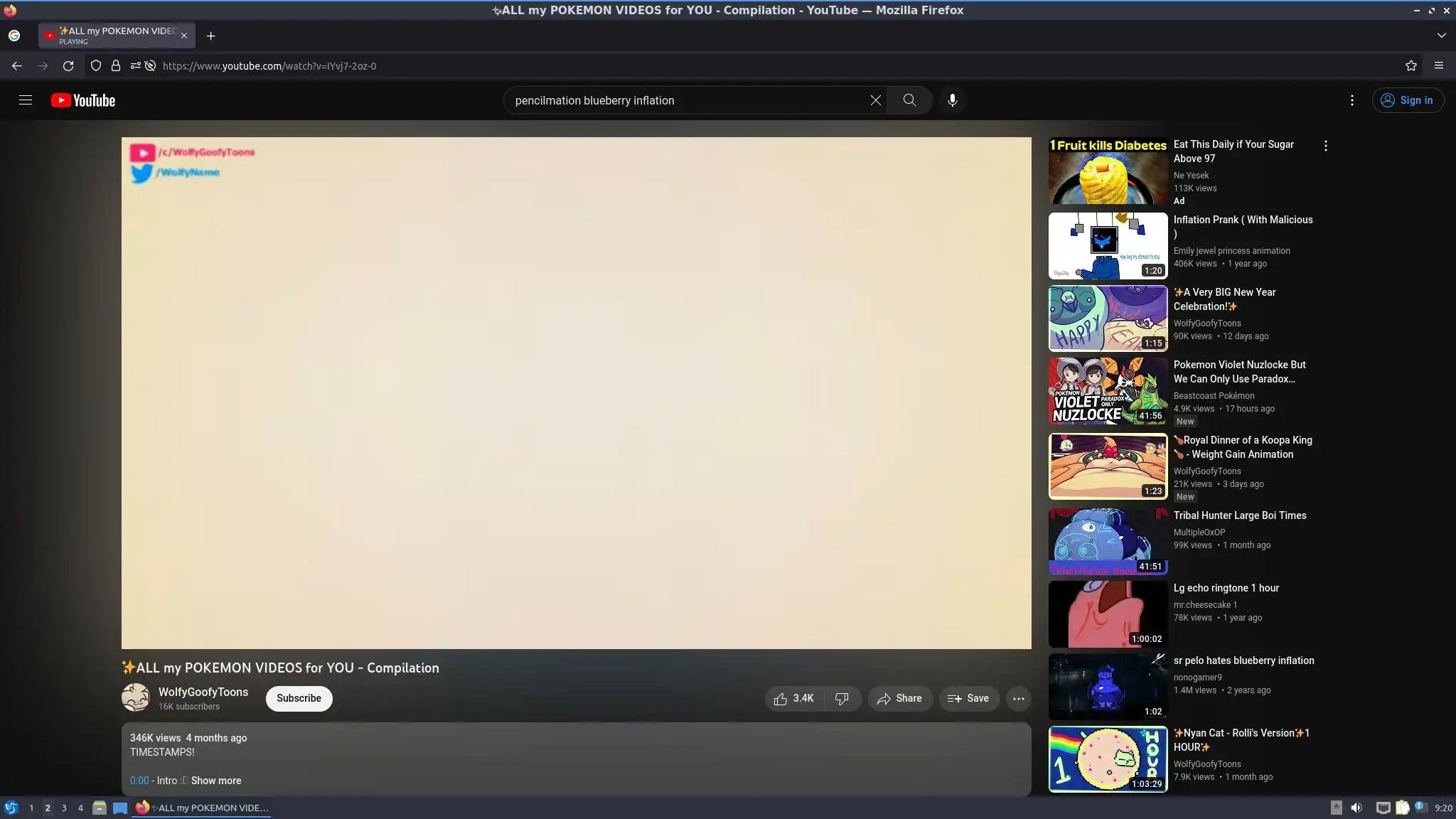
Task: Subscribe to WolfyGoofyToons channel
Action: point(299,698)
